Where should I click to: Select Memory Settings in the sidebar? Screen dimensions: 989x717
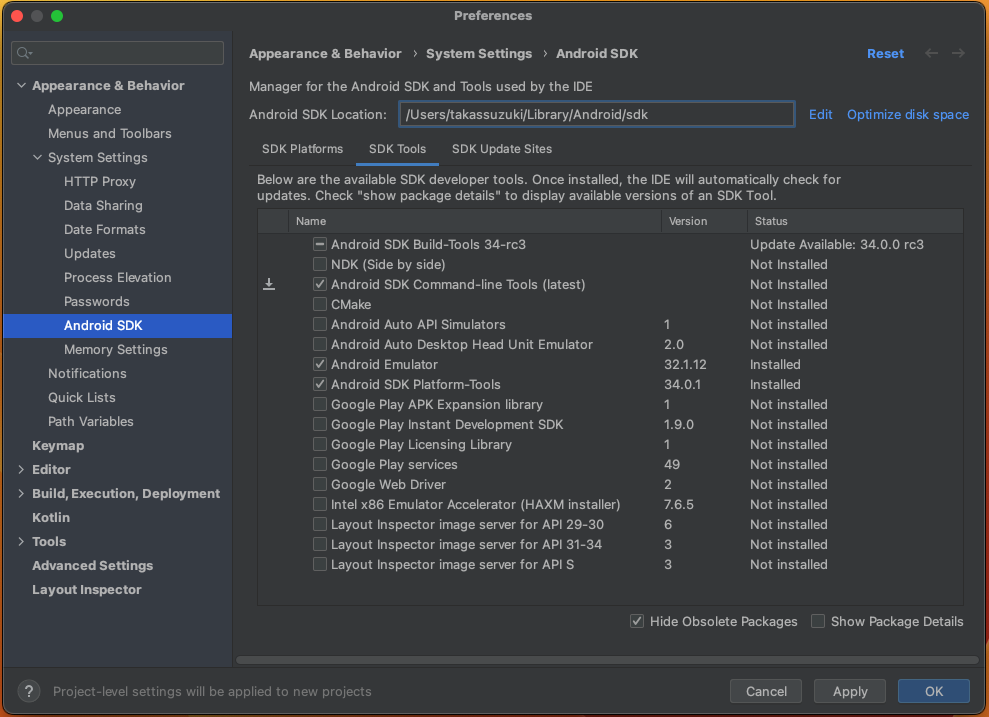tap(116, 350)
